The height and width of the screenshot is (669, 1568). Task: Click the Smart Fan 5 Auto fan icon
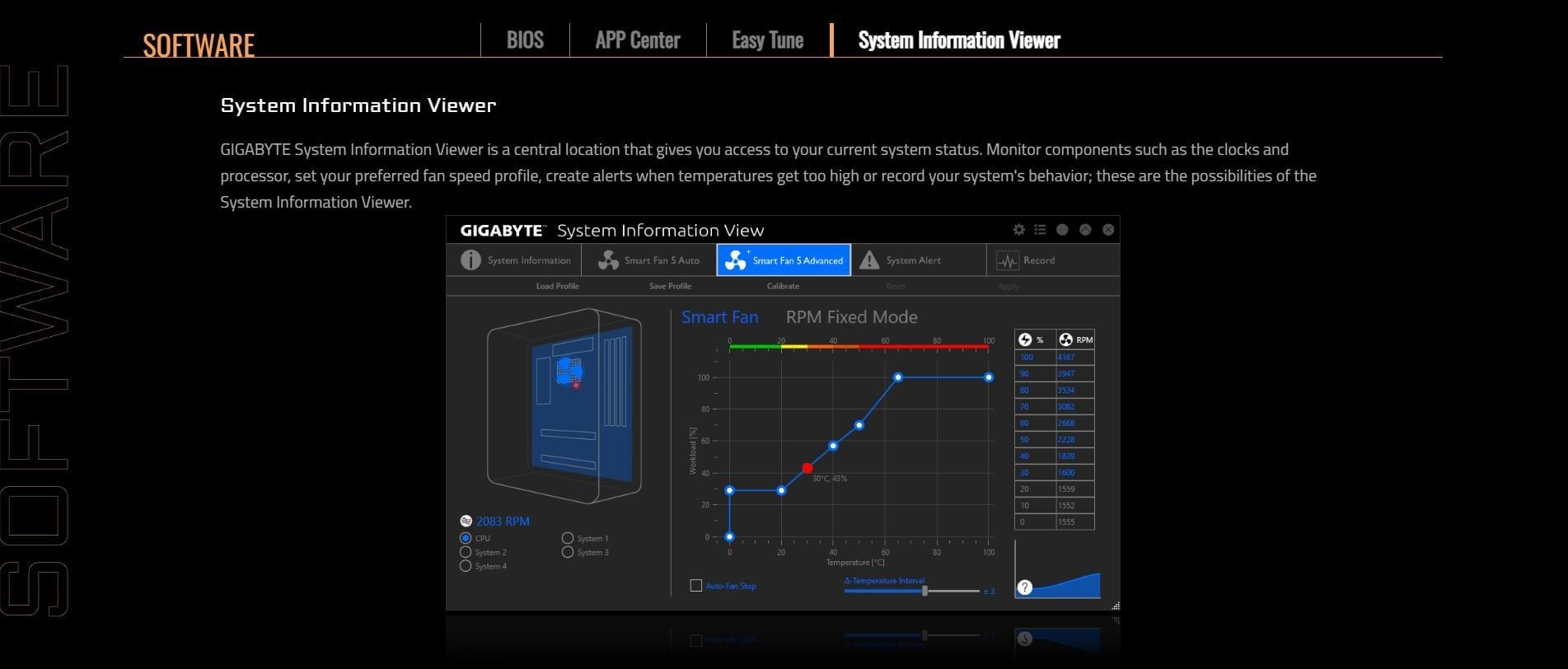click(608, 260)
